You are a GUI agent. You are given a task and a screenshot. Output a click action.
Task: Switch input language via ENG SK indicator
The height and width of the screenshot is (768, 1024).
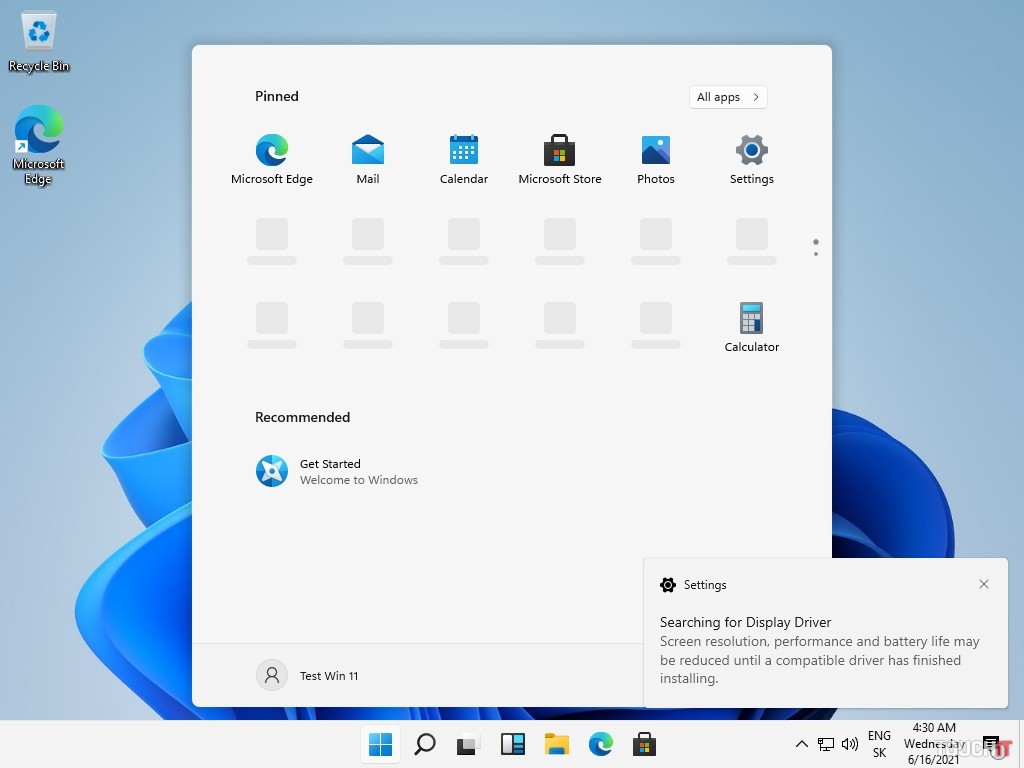(879, 744)
